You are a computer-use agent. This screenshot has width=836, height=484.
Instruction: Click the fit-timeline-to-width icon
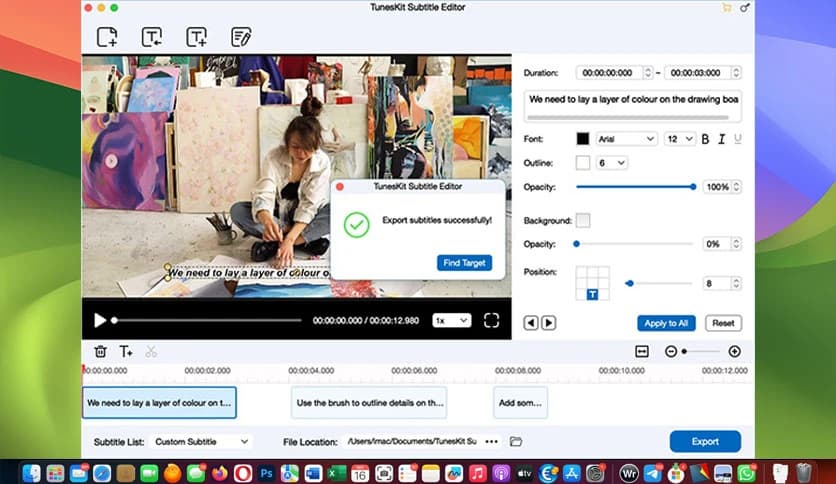[x=642, y=351]
